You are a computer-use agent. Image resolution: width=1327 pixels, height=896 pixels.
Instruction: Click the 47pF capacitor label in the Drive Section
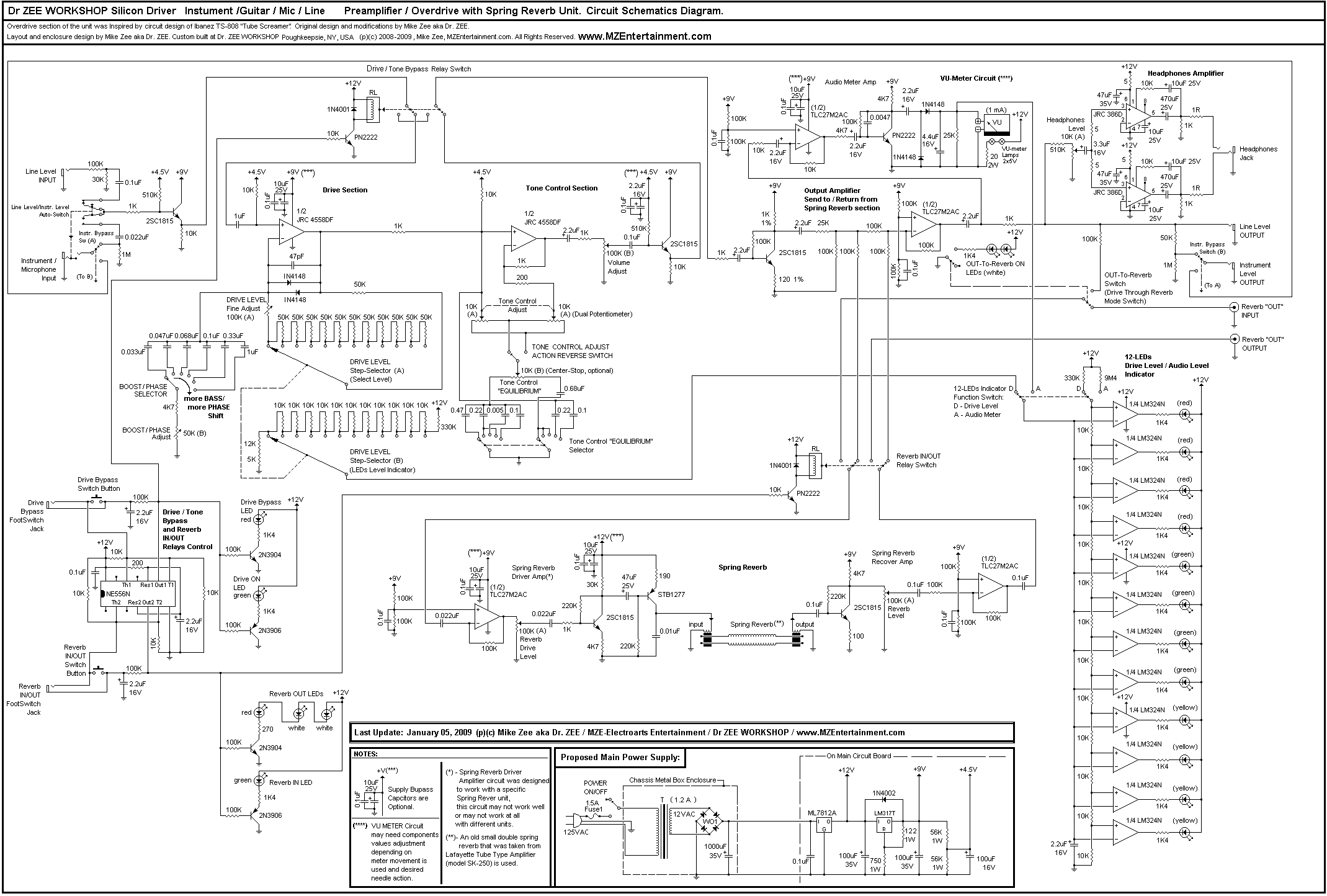[x=297, y=256]
